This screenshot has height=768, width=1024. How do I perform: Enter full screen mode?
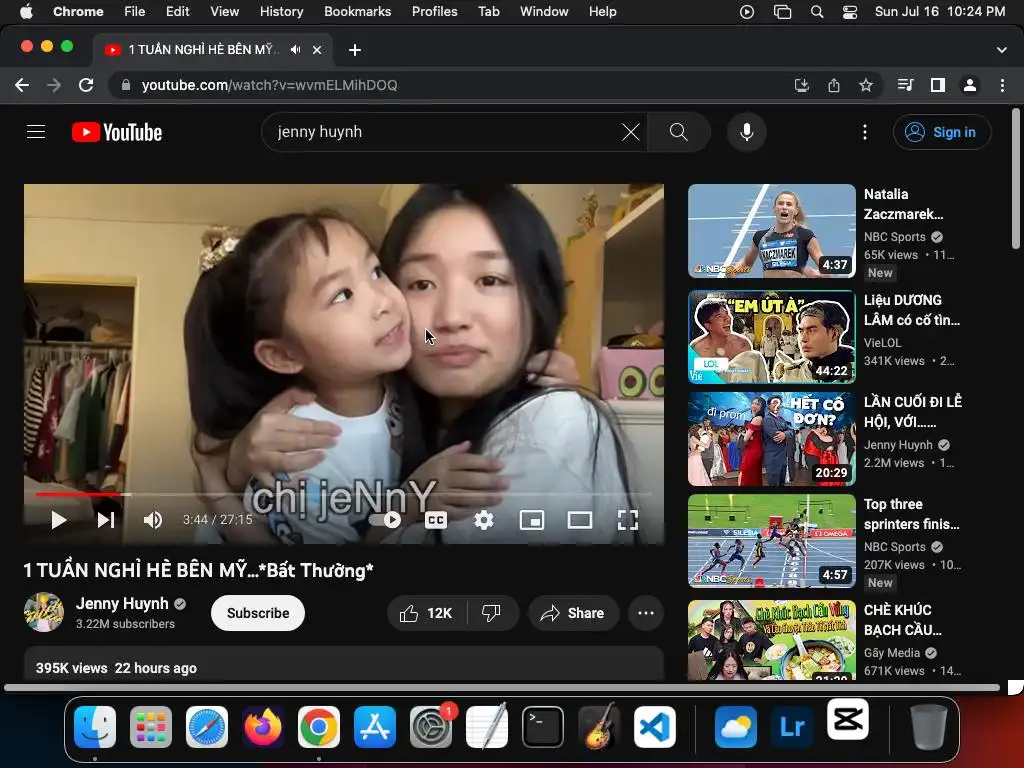[x=628, y=520]
